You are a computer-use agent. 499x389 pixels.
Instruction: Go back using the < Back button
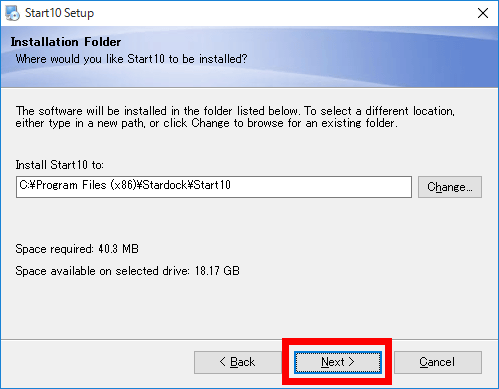click(238, 362)
